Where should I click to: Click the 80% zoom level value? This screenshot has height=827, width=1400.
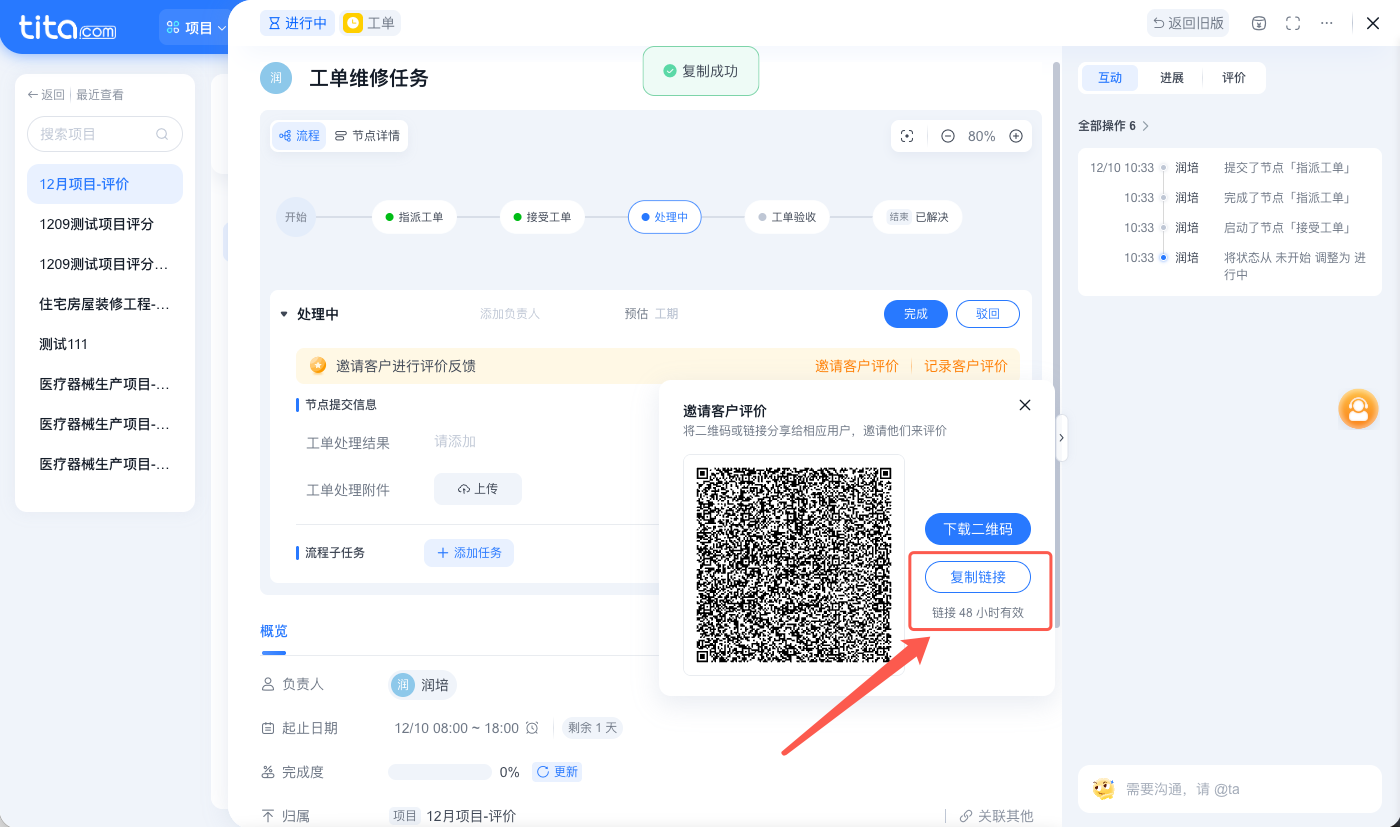982,136
